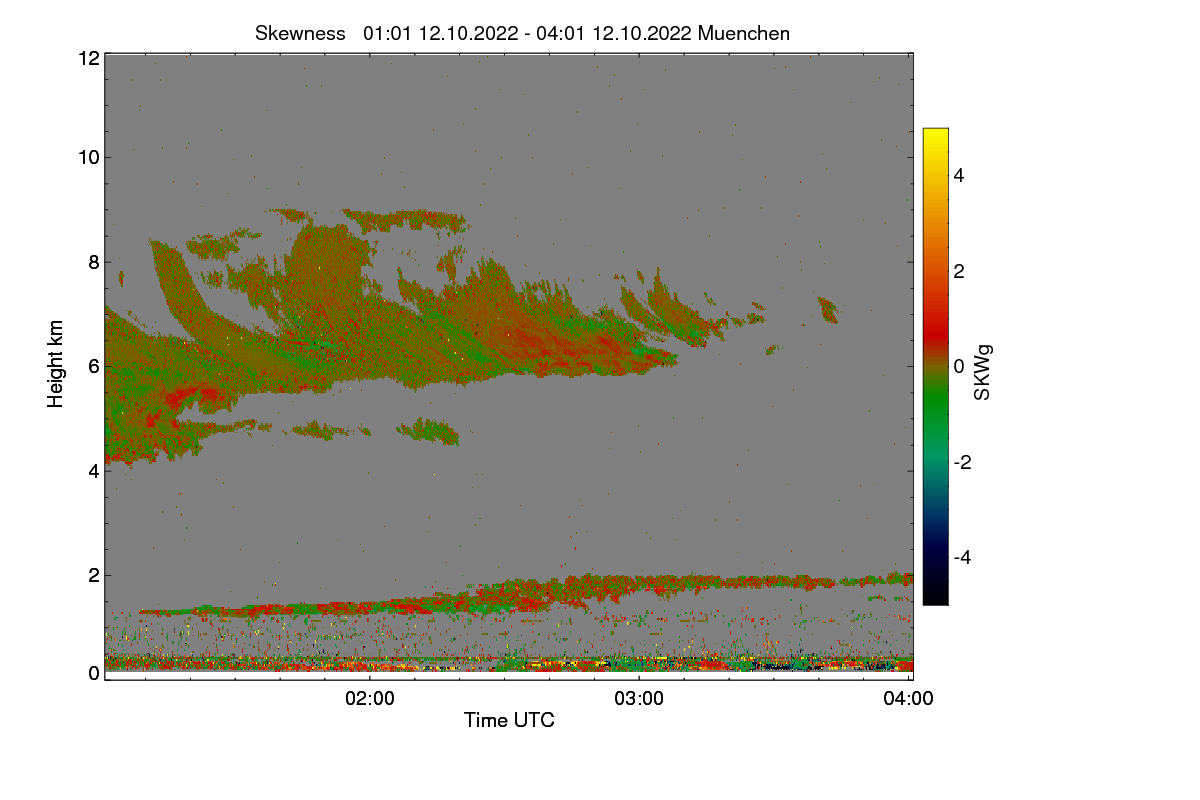Click the plot title starting with 'Skewness'
This screenshot has width=1200, height=800.
pyautogui.click(x=522, y=33)
